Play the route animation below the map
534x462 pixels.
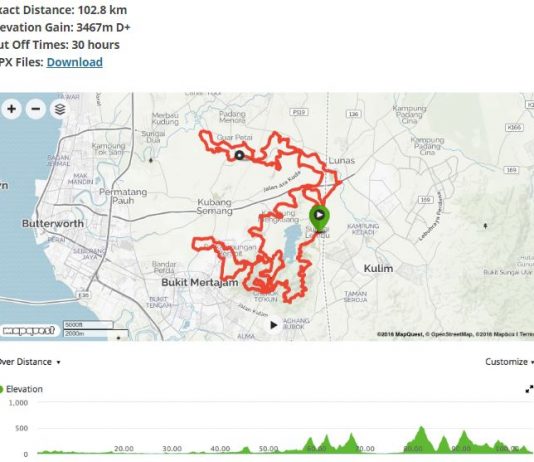(273, 325)
